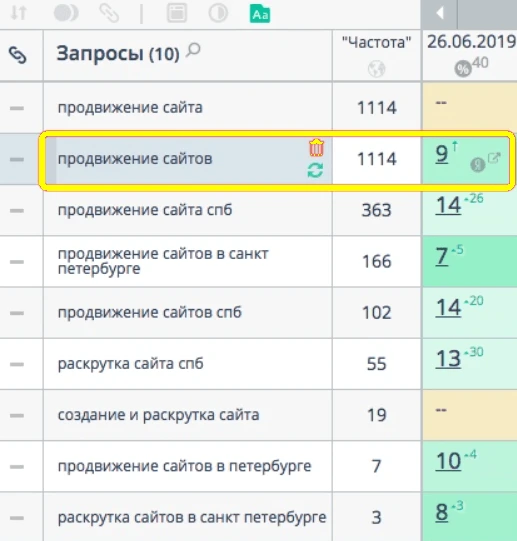Toggle the green Aa case icon
This screenshot has width=517, height=541.
click(260, 14)
